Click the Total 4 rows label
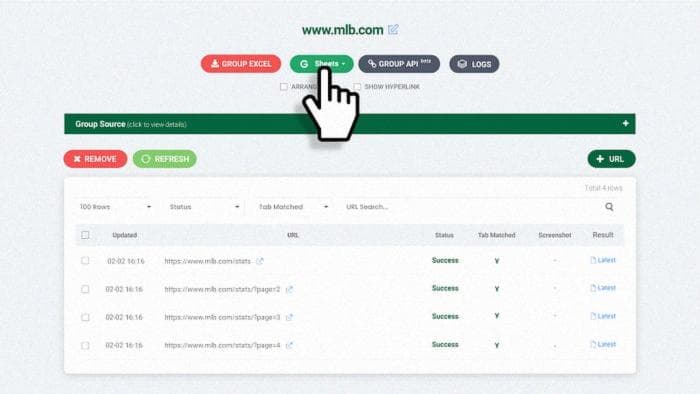 pyautogui.click(x=604, y=188)
